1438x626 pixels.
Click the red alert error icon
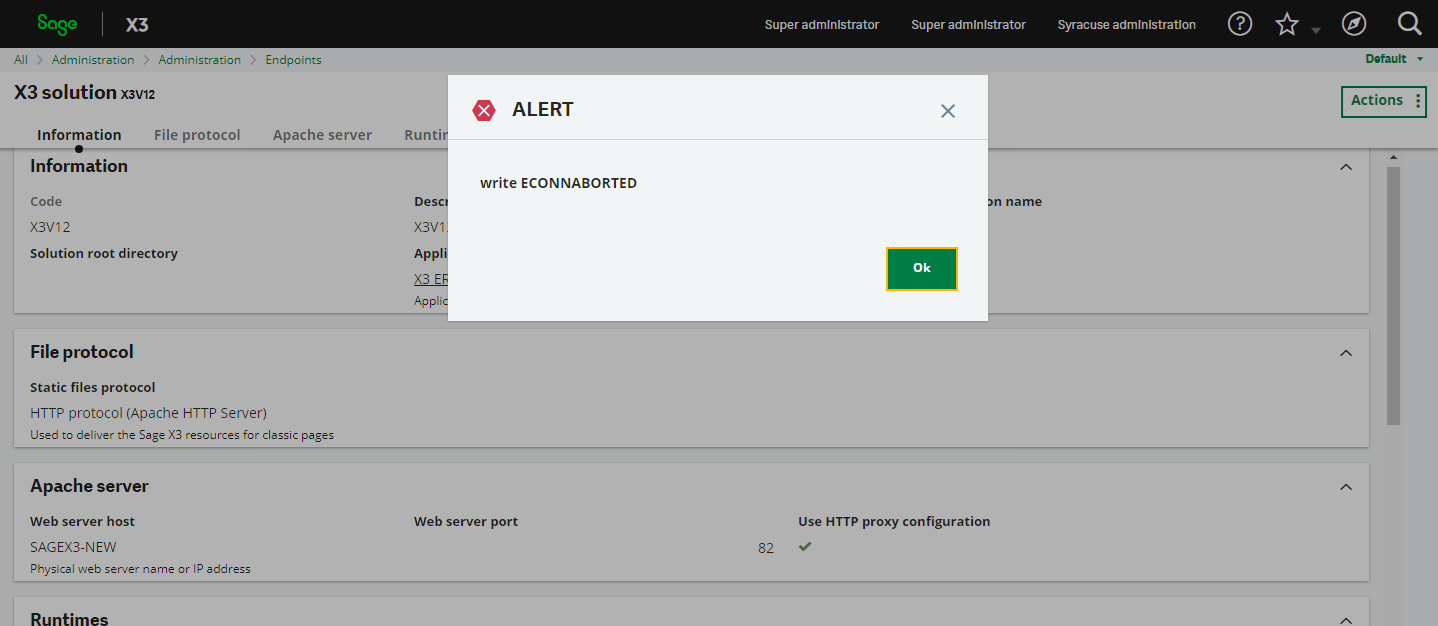(484, 110)
